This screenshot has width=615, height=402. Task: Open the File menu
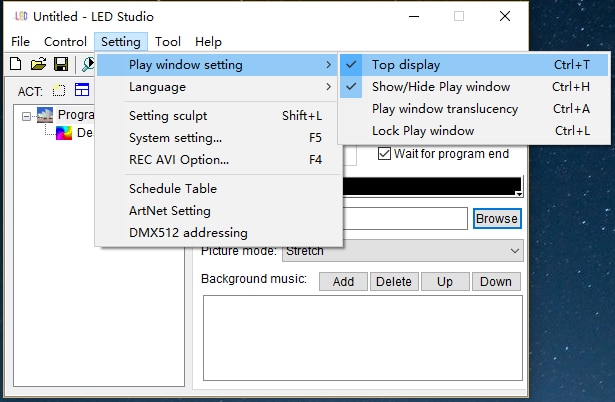click(x=20, y=42)
